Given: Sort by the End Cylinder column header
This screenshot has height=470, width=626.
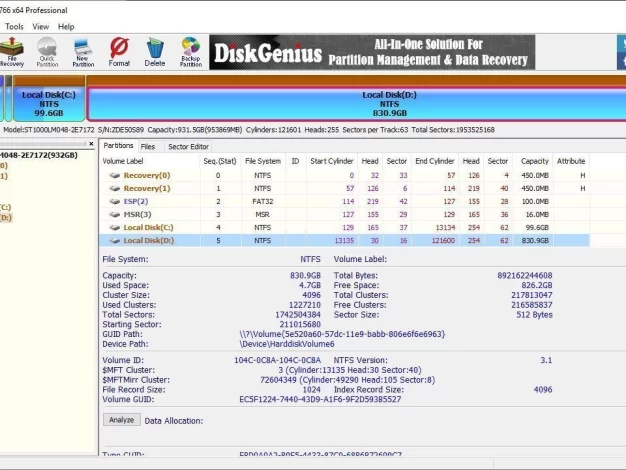Looking at the screenshot, I should click(435, 161).
